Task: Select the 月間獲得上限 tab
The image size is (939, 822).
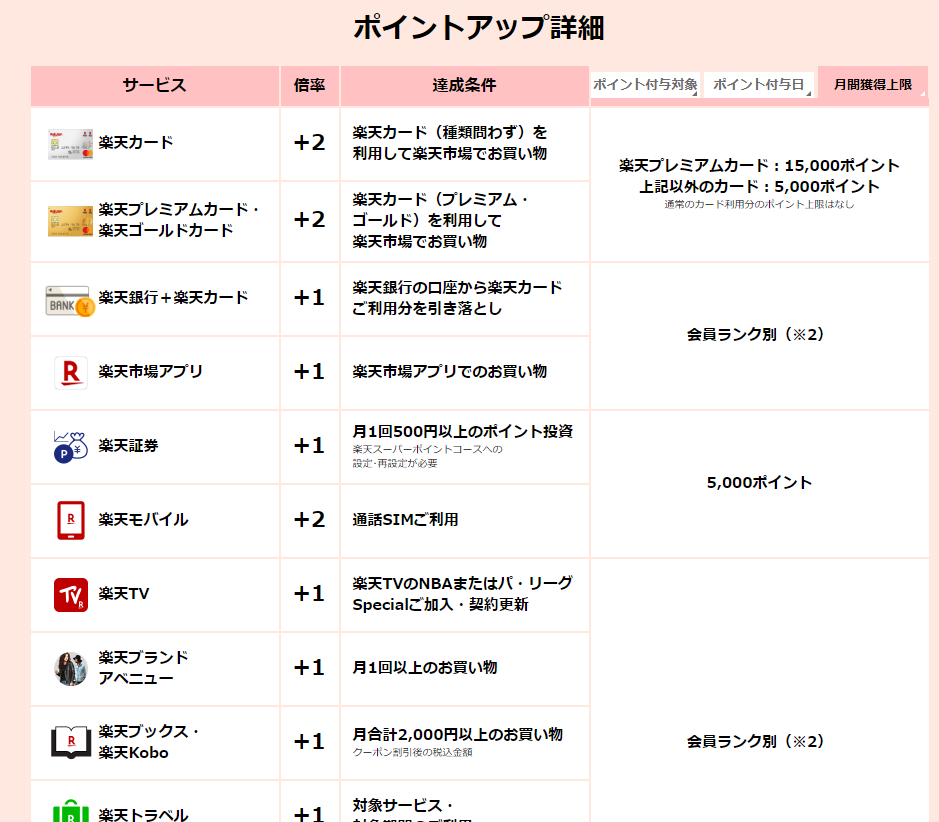Action: 873,85
